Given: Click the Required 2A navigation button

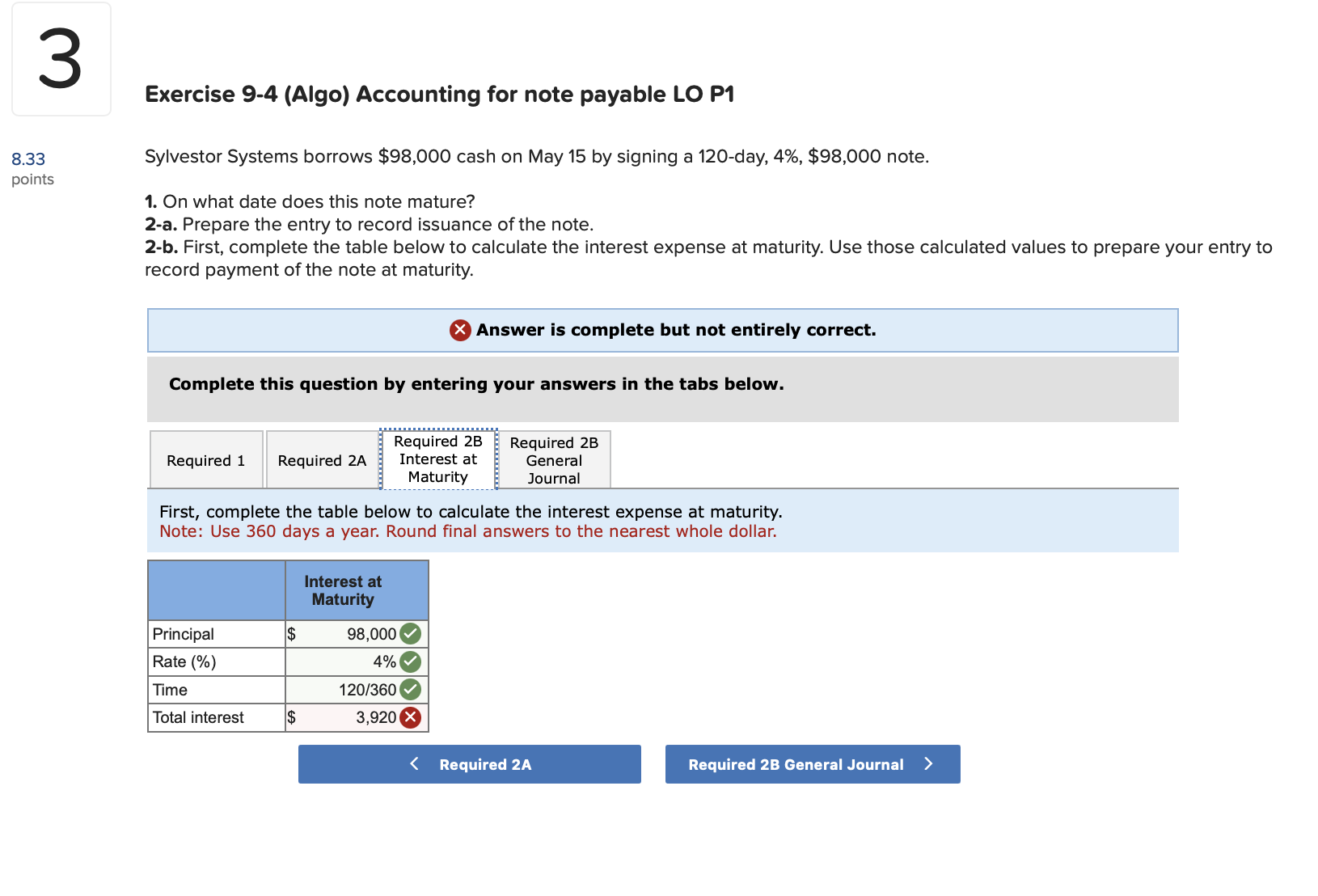Looking at the screenshot, I should (x=469, y=763).
